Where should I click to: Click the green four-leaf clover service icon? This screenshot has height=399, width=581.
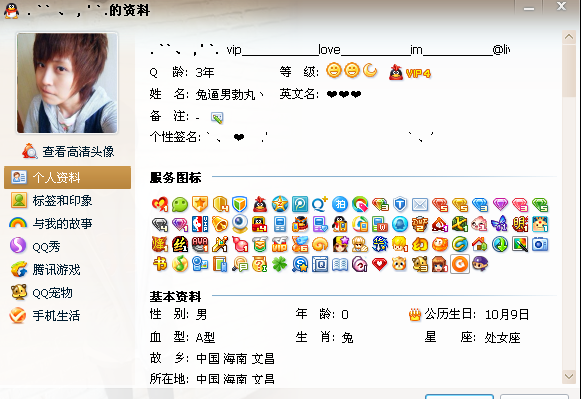(280, 265)
